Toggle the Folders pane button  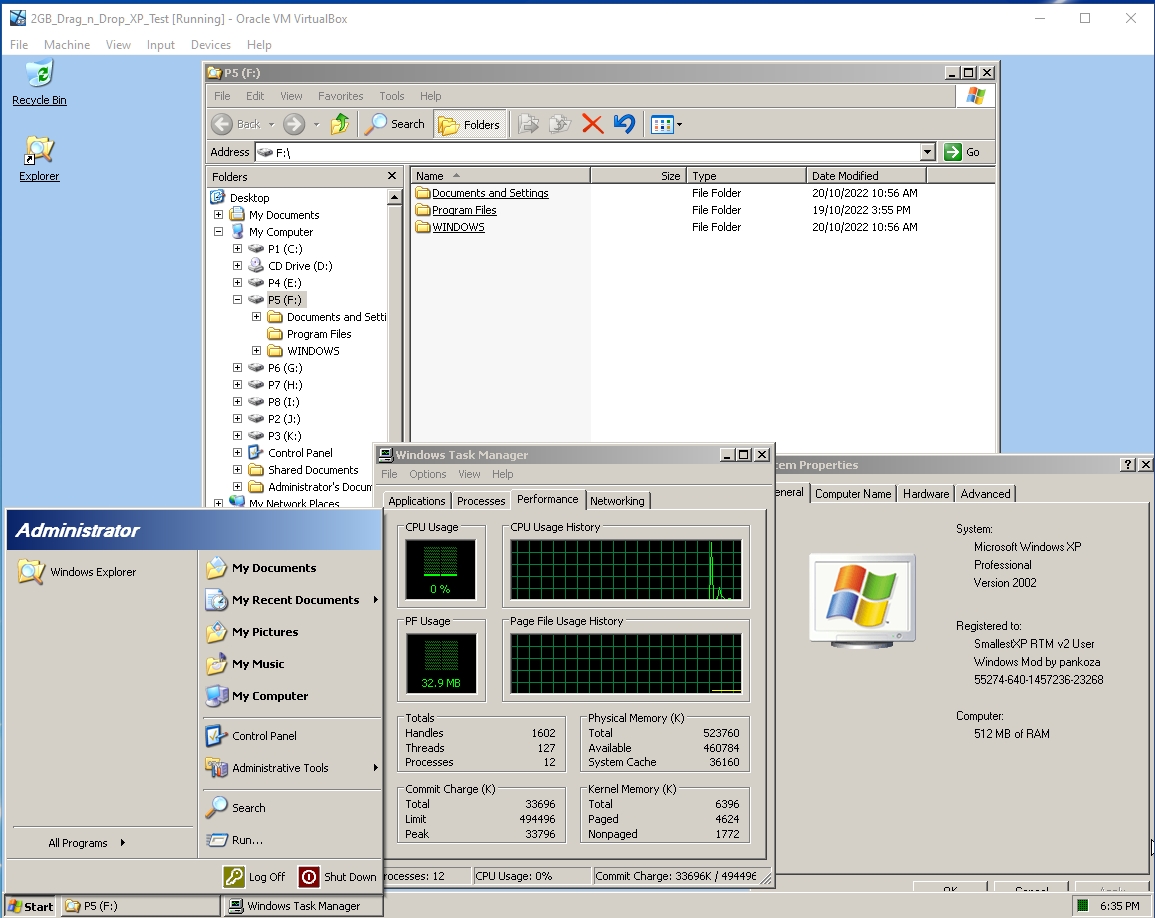(x=468, y=125)
